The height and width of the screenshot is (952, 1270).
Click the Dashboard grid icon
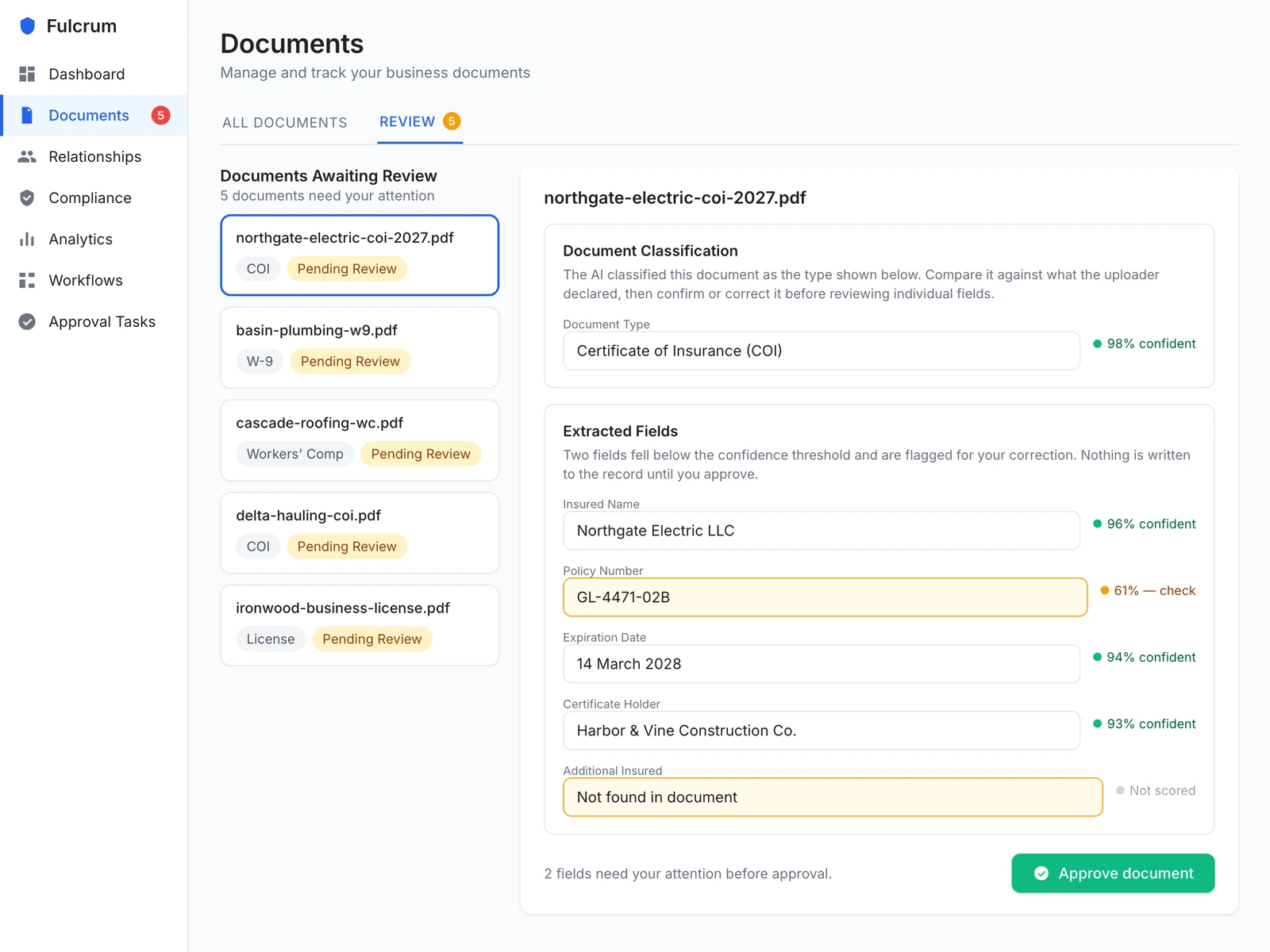click(27, 74)
